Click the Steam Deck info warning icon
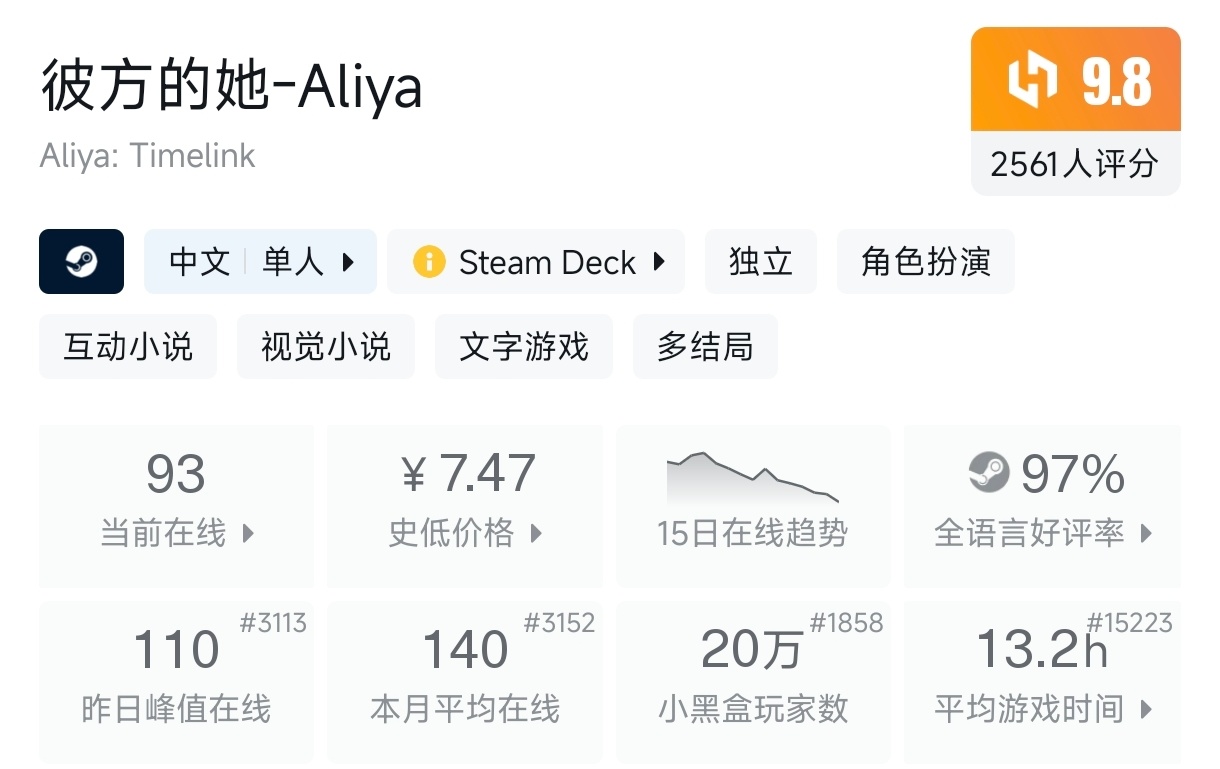This screenshot has height=769, width=1220. pyautogui.click(x=429, y=262)
